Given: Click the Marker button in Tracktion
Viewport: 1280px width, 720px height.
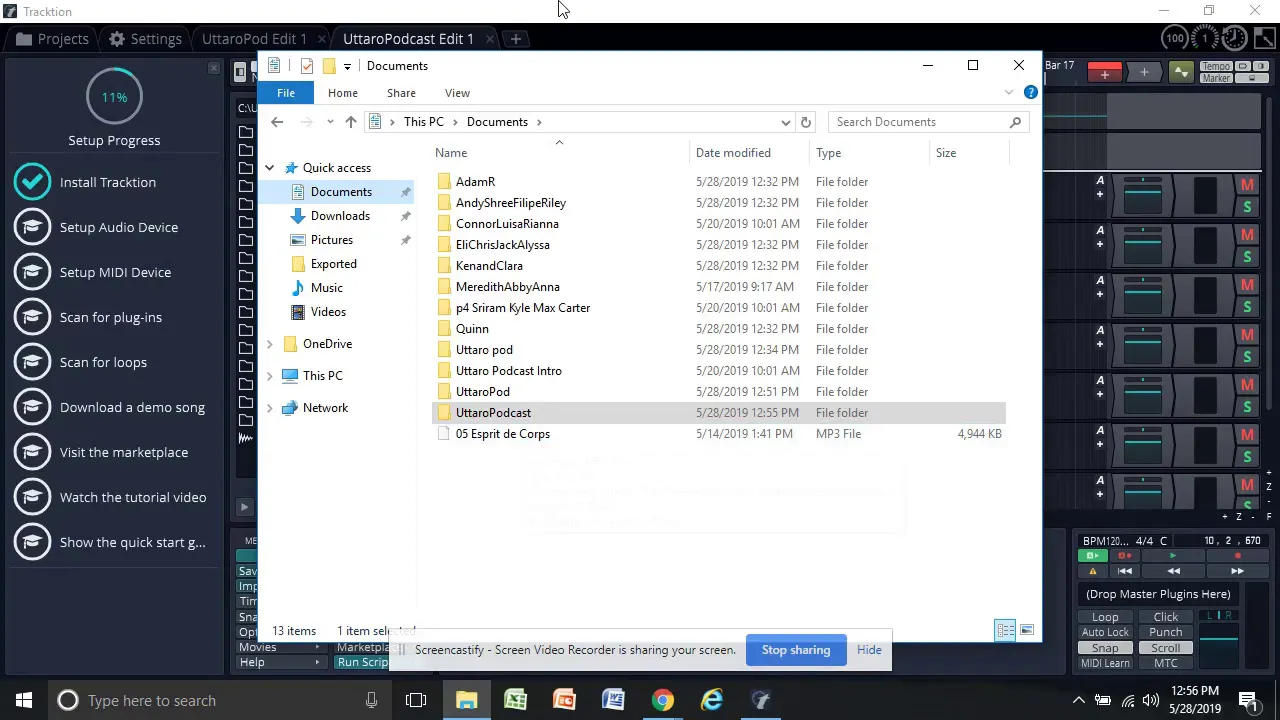Looking at the screenshot, I should (x=1216, y=78).
